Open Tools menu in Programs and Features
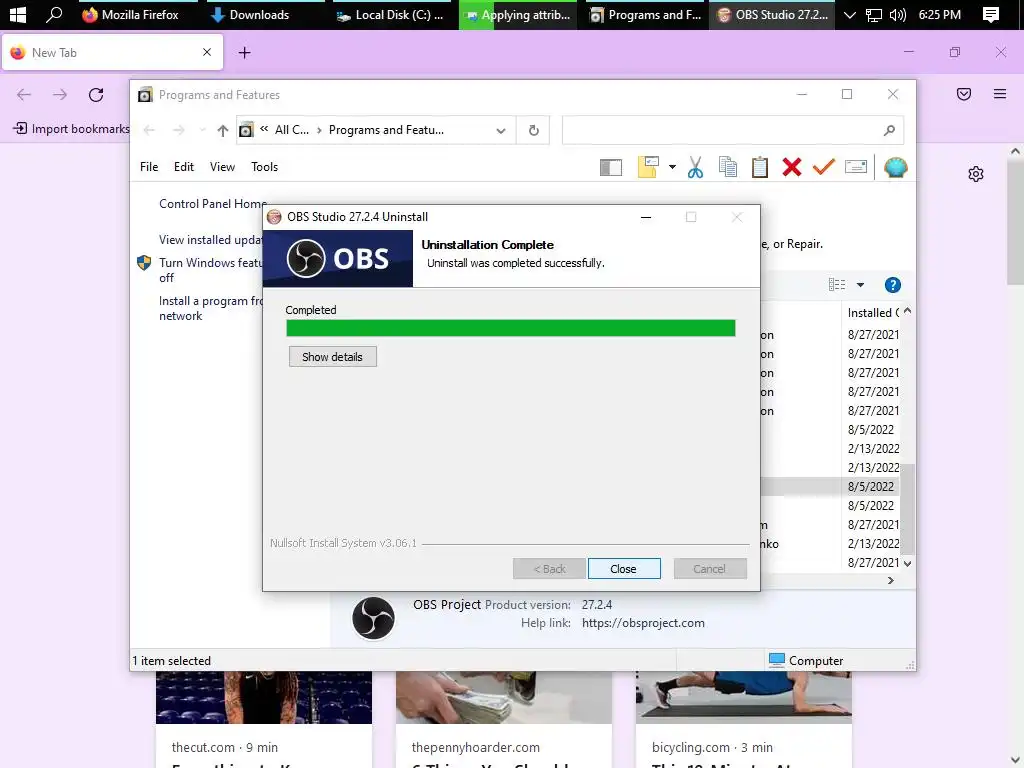Viewport: 1024px width, 768px height. pos(264,167)
